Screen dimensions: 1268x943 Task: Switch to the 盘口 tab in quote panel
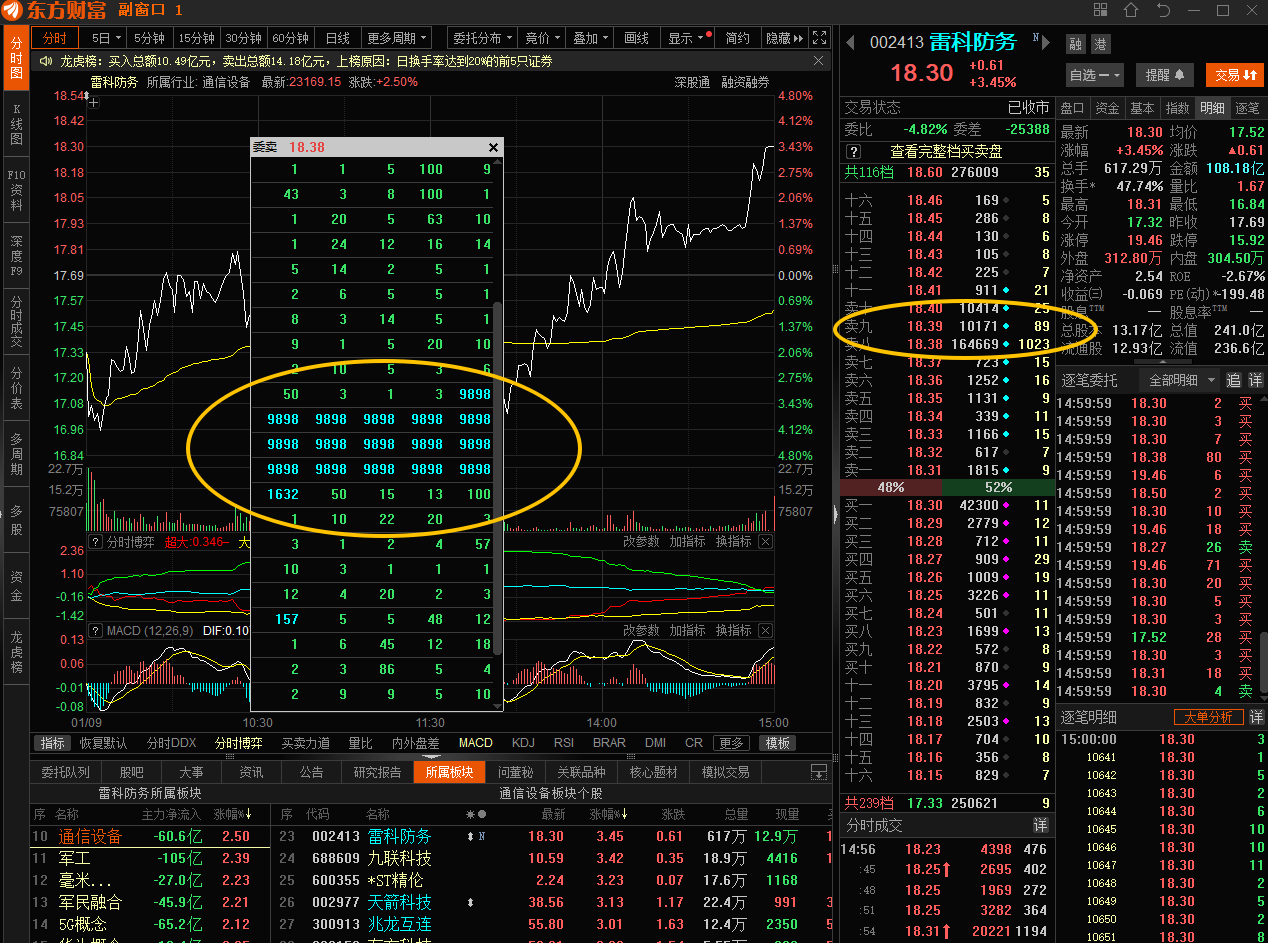pos(1073,108)
